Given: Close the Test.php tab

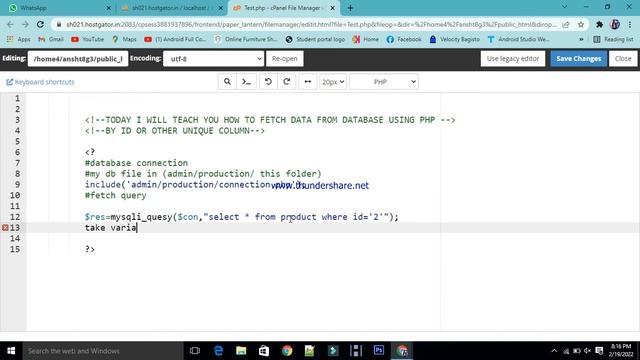Looking at the screenshot, I should pos(333,8).
